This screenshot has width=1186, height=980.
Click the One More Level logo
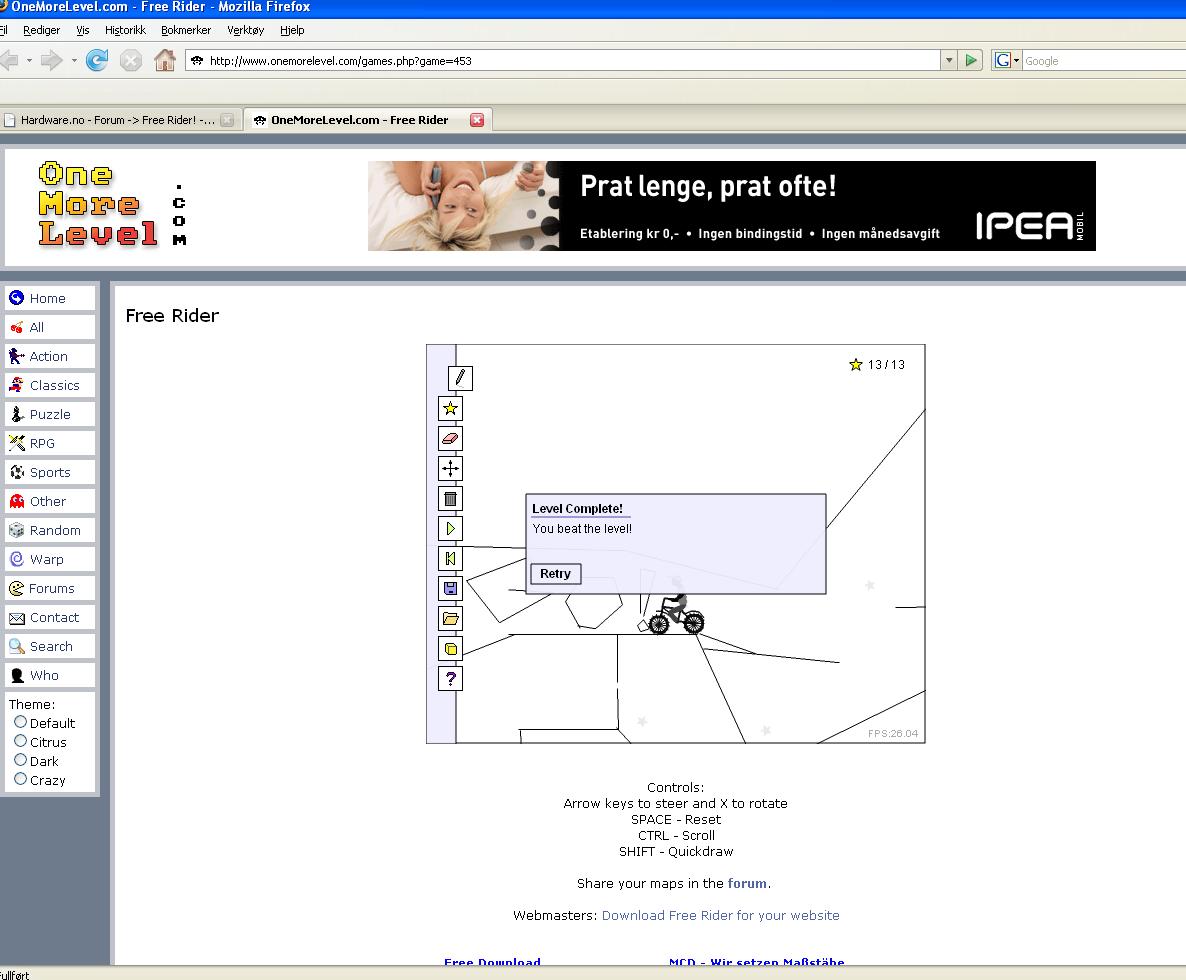tap(112, 204)
